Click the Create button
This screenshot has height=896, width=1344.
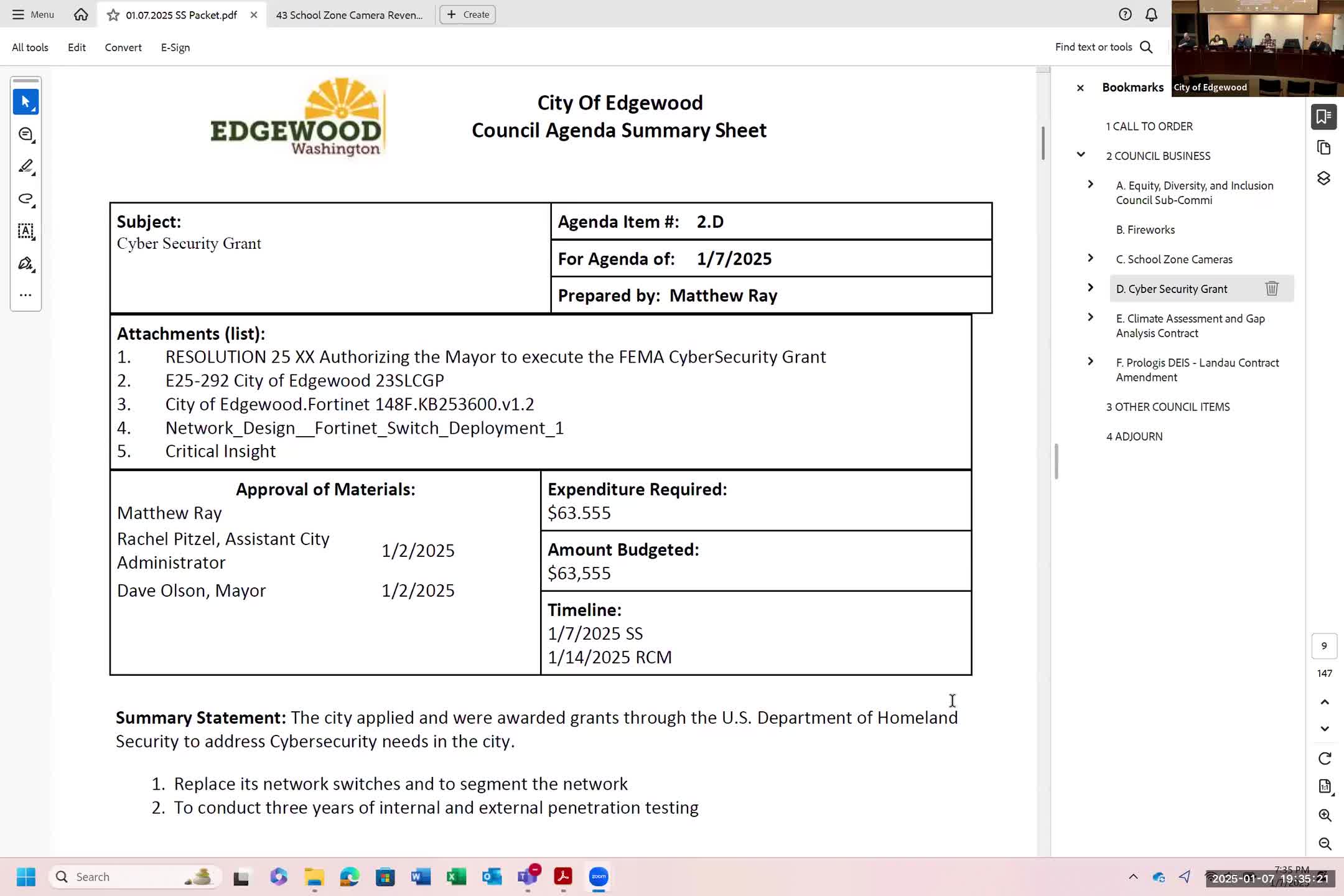[x=467, y=14]
